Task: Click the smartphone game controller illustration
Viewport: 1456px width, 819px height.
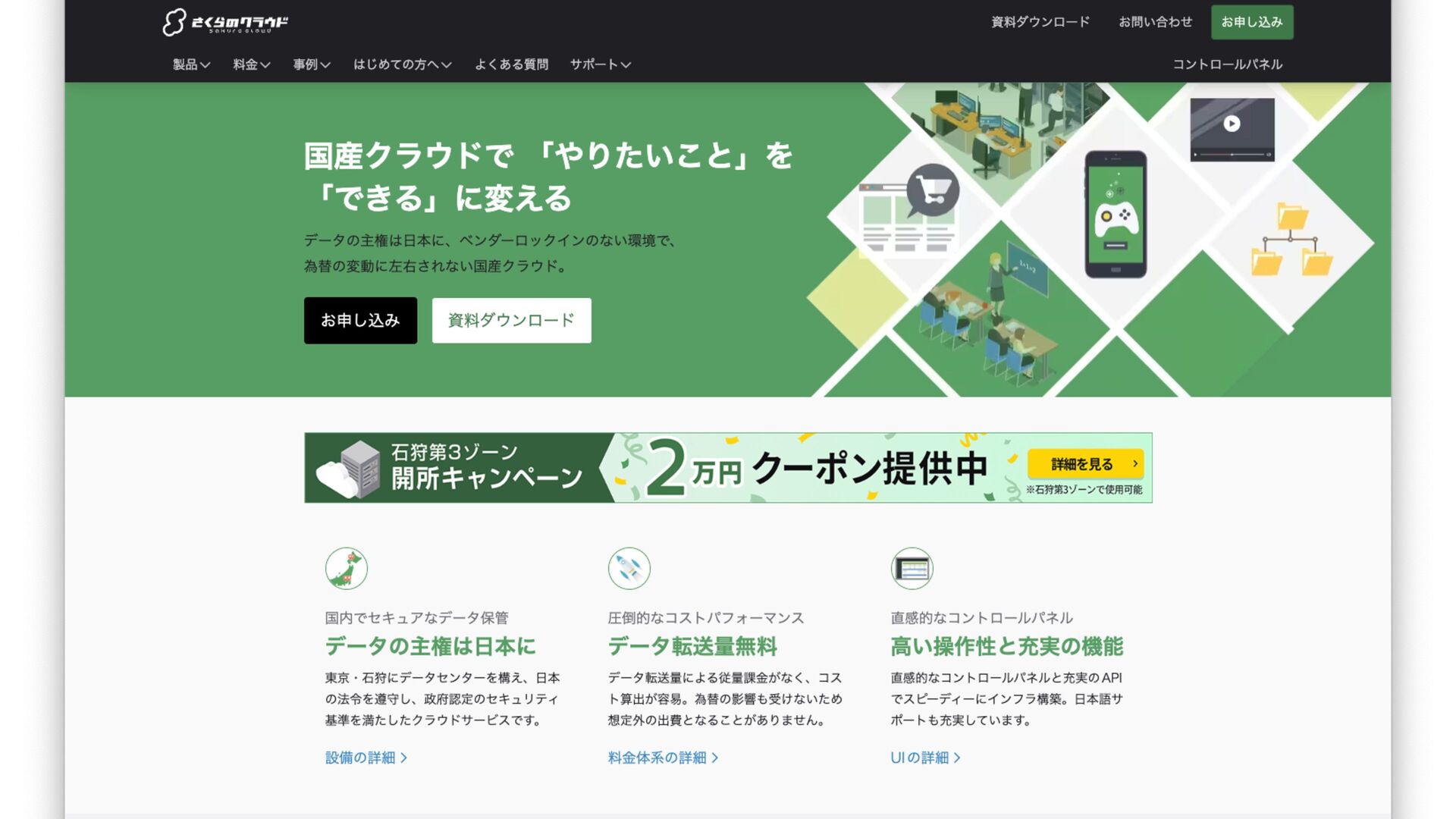Action: pos(1115,215)
